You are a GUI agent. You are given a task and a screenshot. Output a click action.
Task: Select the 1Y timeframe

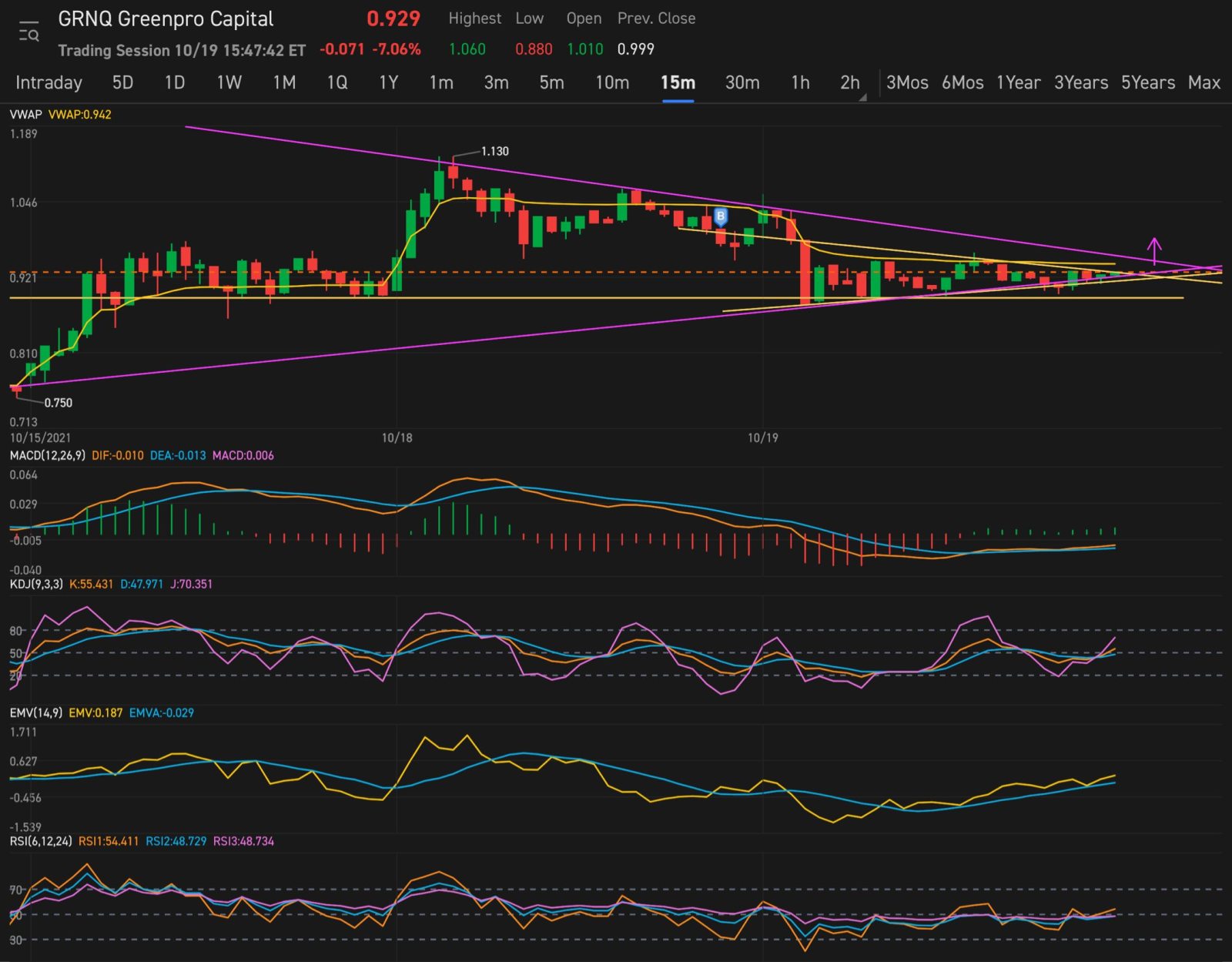click(x=389, y=82)
